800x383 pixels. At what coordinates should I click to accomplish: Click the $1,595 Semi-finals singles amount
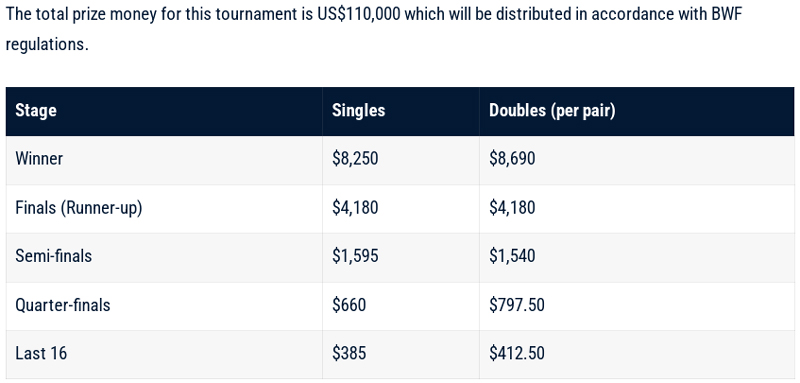click(355, 256)
